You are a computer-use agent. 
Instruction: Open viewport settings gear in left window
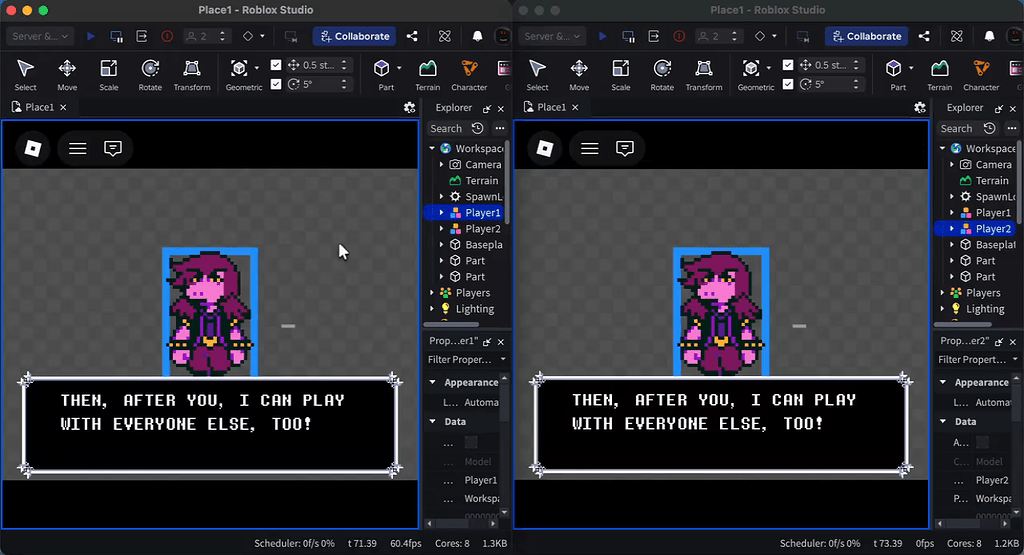[409, 108]
